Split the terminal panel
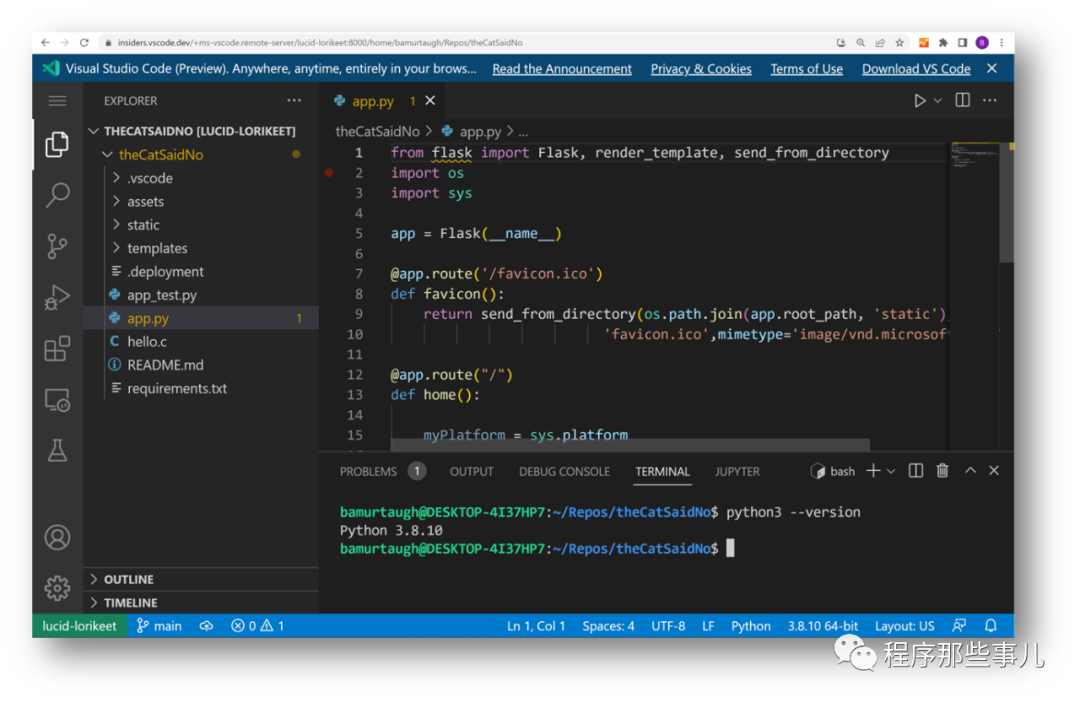The width and height of the screenshot is (1080, 703). coord(915,471)
